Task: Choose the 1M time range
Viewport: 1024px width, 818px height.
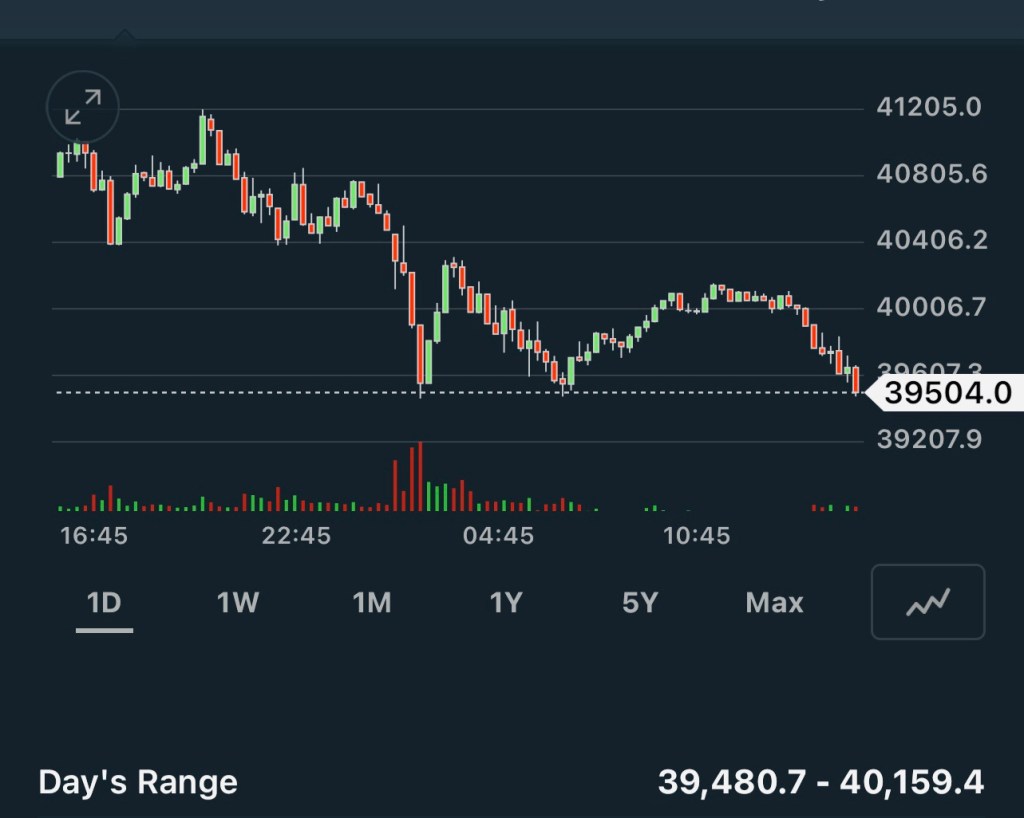Action: (x=372, y=603)
